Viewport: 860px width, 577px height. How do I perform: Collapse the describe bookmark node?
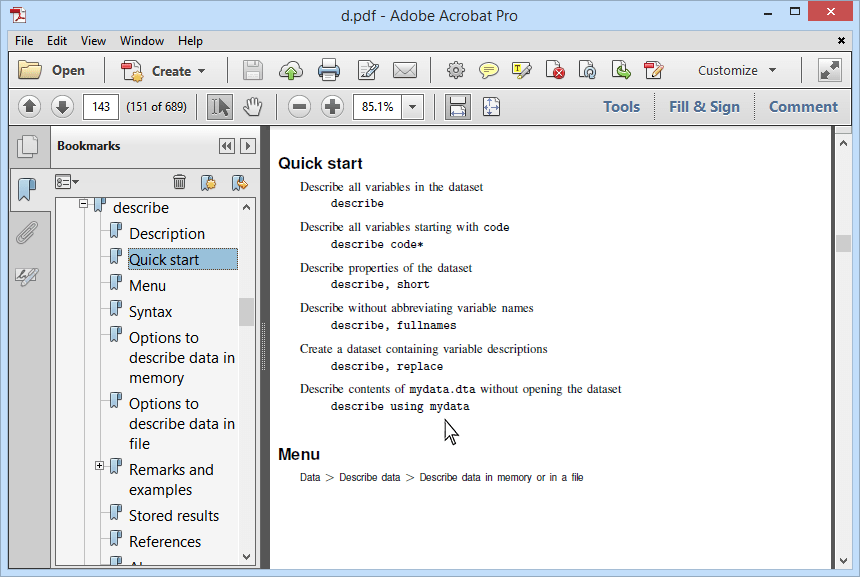tap(83, 203)
